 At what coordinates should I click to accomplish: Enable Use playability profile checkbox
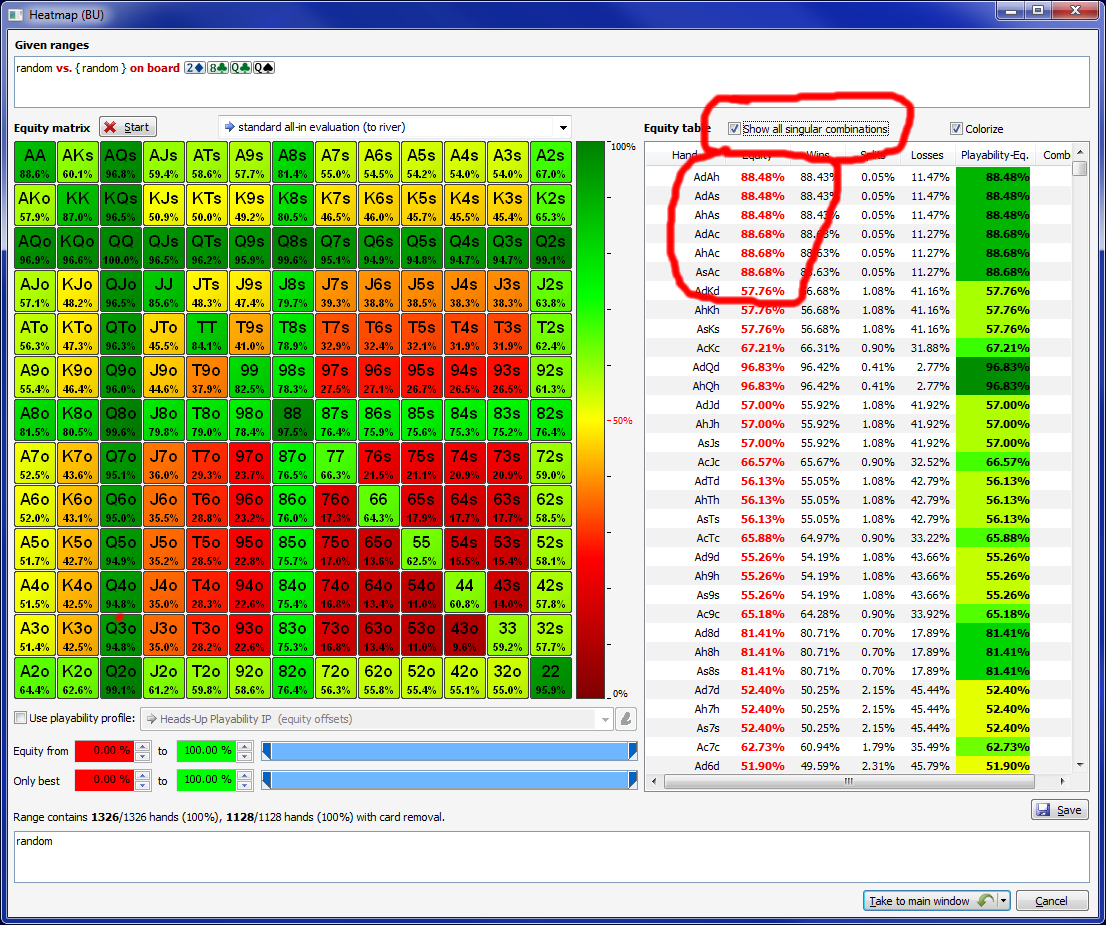pyautogui.click(x=21, y=718)
